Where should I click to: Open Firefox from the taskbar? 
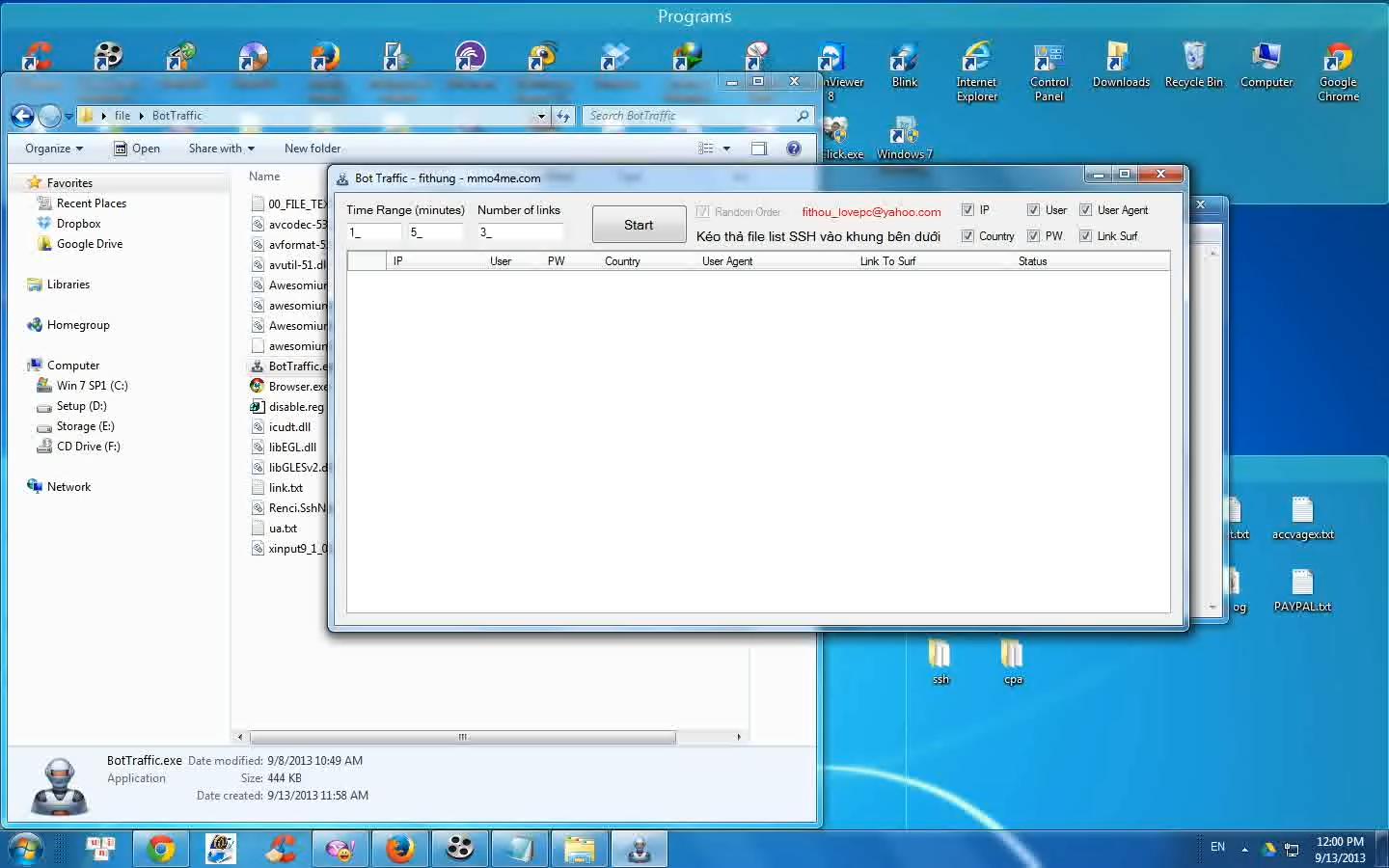pos(400,849)
